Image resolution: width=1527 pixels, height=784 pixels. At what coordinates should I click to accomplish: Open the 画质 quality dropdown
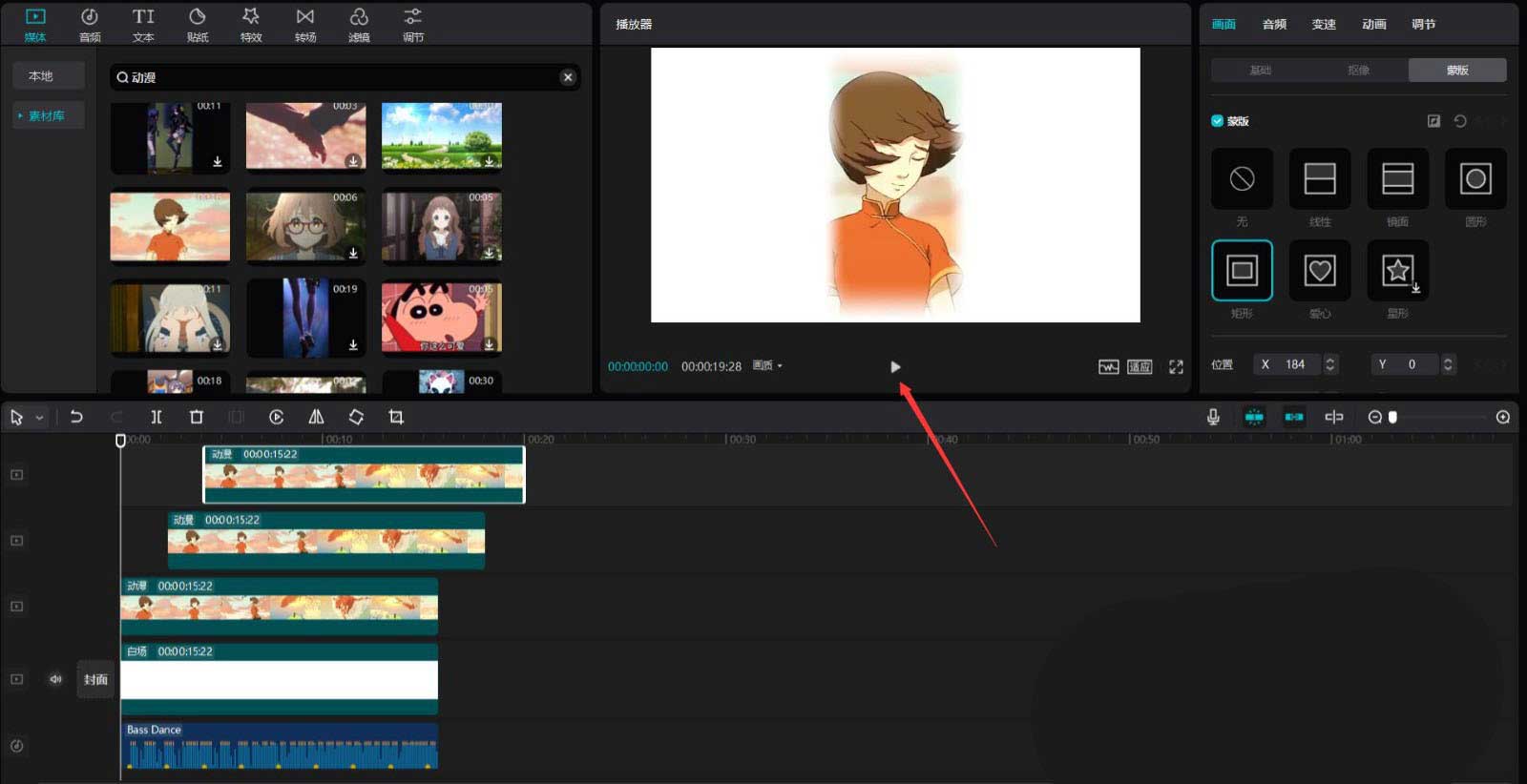pyautogui.click(x=767, y=366)
